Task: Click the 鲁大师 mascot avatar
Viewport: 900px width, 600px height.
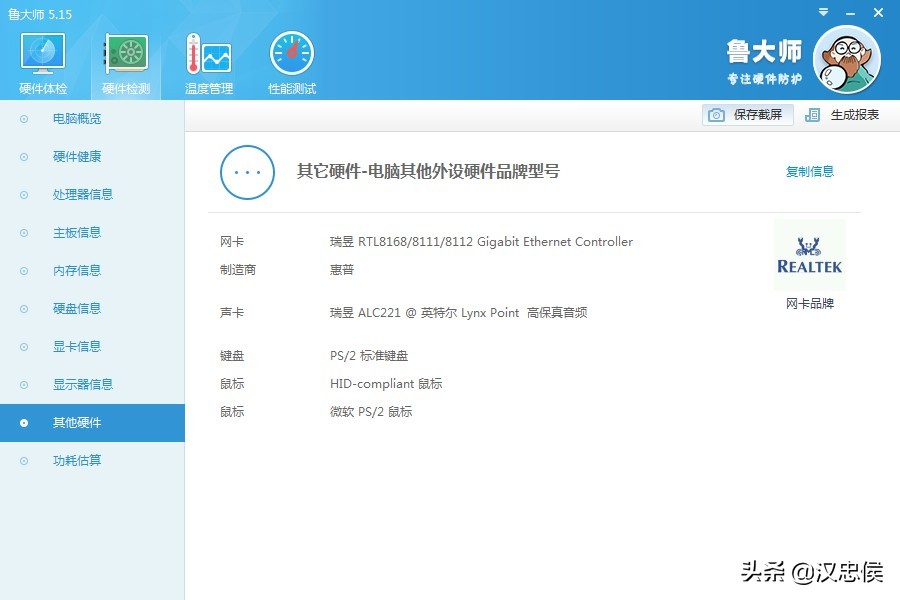Action: coord(847,59)
